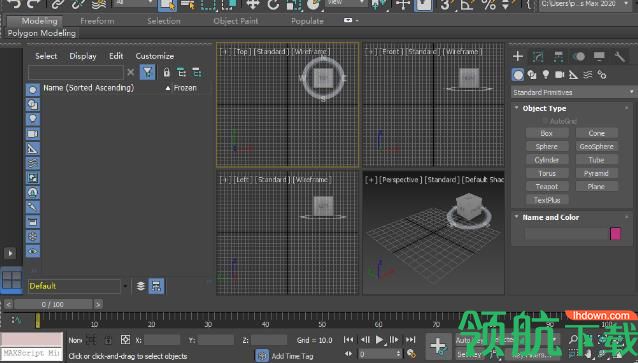The image size is (638, 363).
Task: Toggle Display Lights in Scene Explorer sidebar
Action: (x=33, y=119)
